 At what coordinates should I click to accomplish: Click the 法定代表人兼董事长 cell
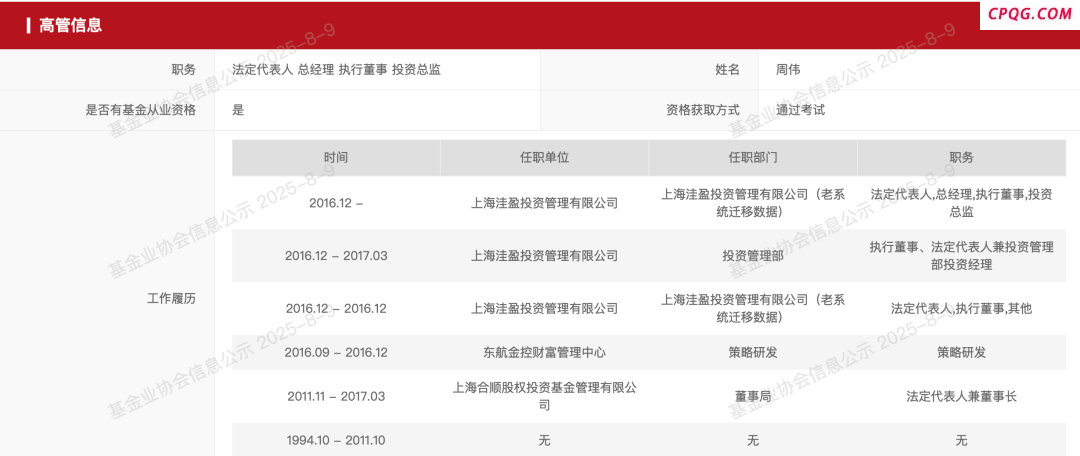pos(962,397)
